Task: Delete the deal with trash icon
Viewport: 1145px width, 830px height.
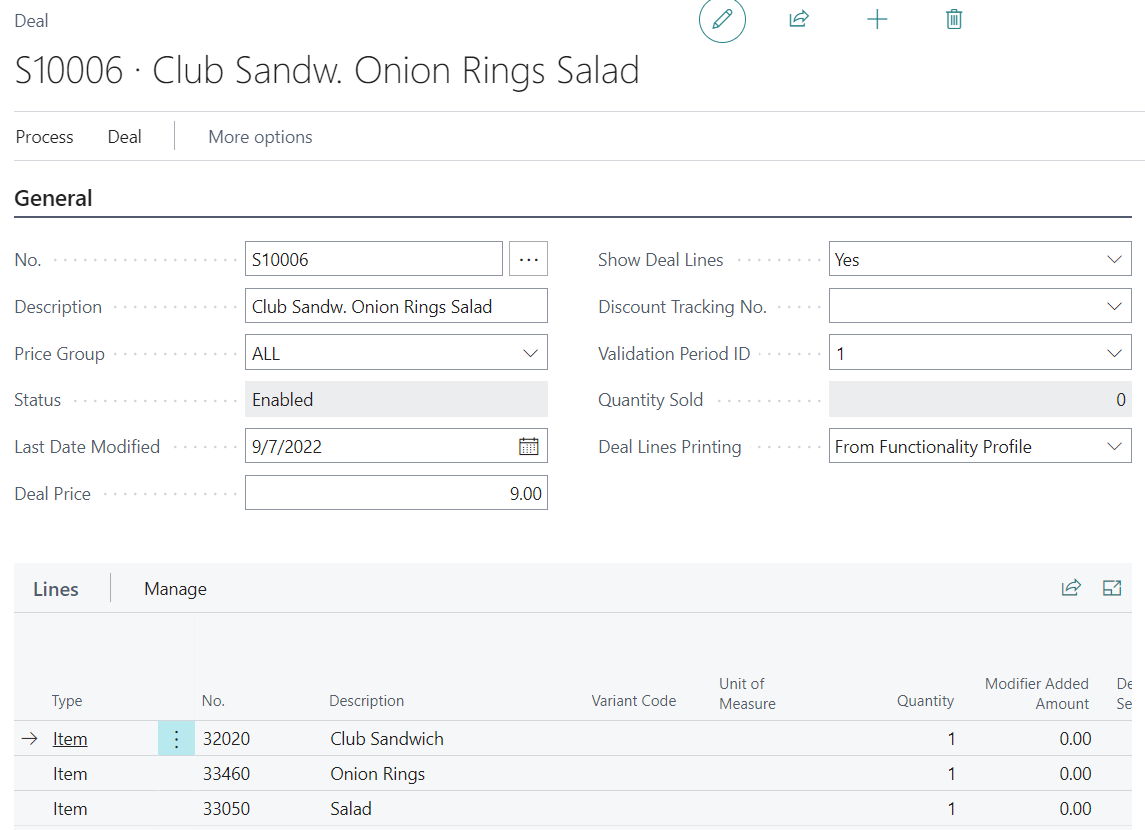Action: coord(954,20)
